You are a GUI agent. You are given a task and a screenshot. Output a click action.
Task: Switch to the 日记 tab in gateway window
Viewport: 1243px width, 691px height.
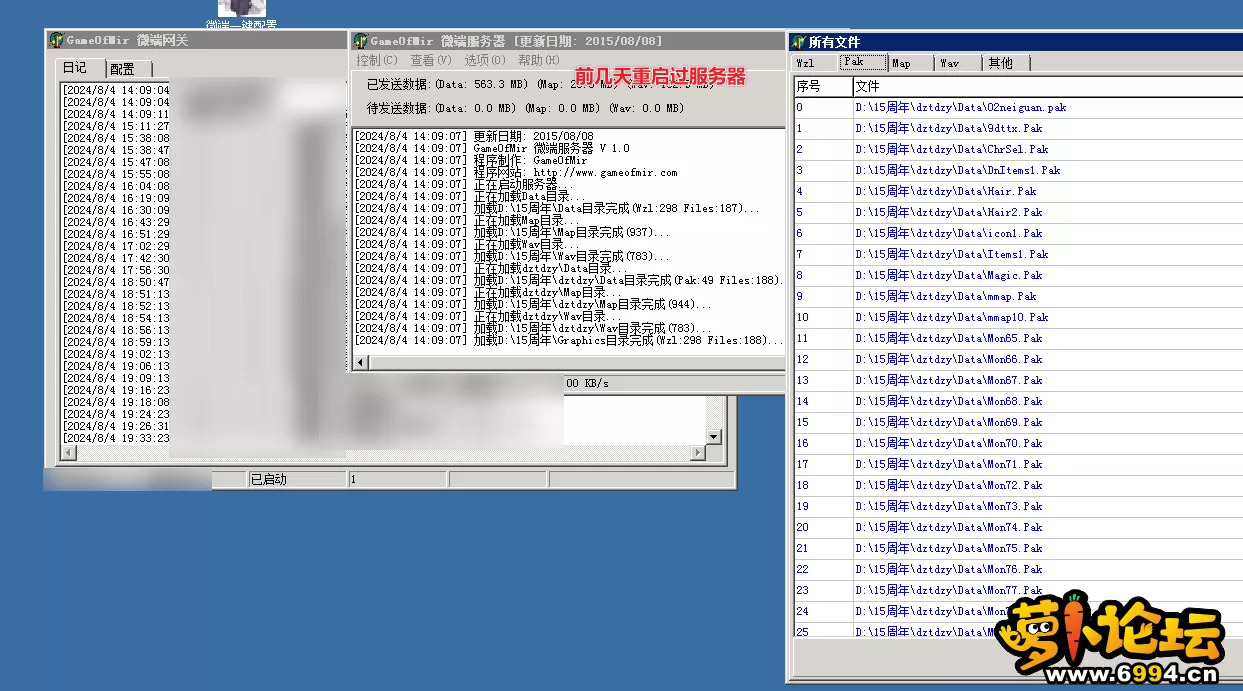click(x=76, y=68)
